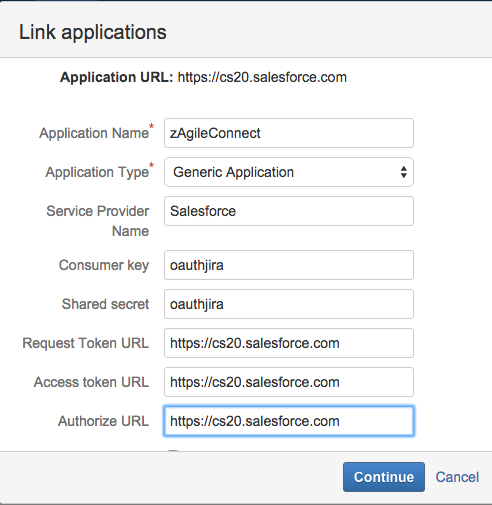Cancel the Link applications dialog
Viewport: 492px width, 505px height.
[x=457, y=477]
